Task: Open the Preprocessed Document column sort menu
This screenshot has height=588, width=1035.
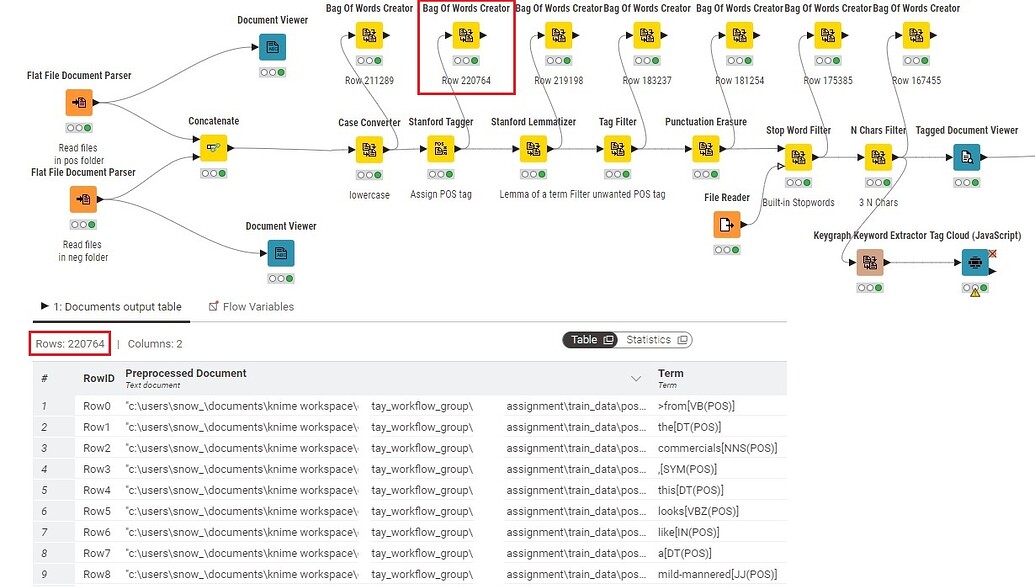Action: point(635,379)
